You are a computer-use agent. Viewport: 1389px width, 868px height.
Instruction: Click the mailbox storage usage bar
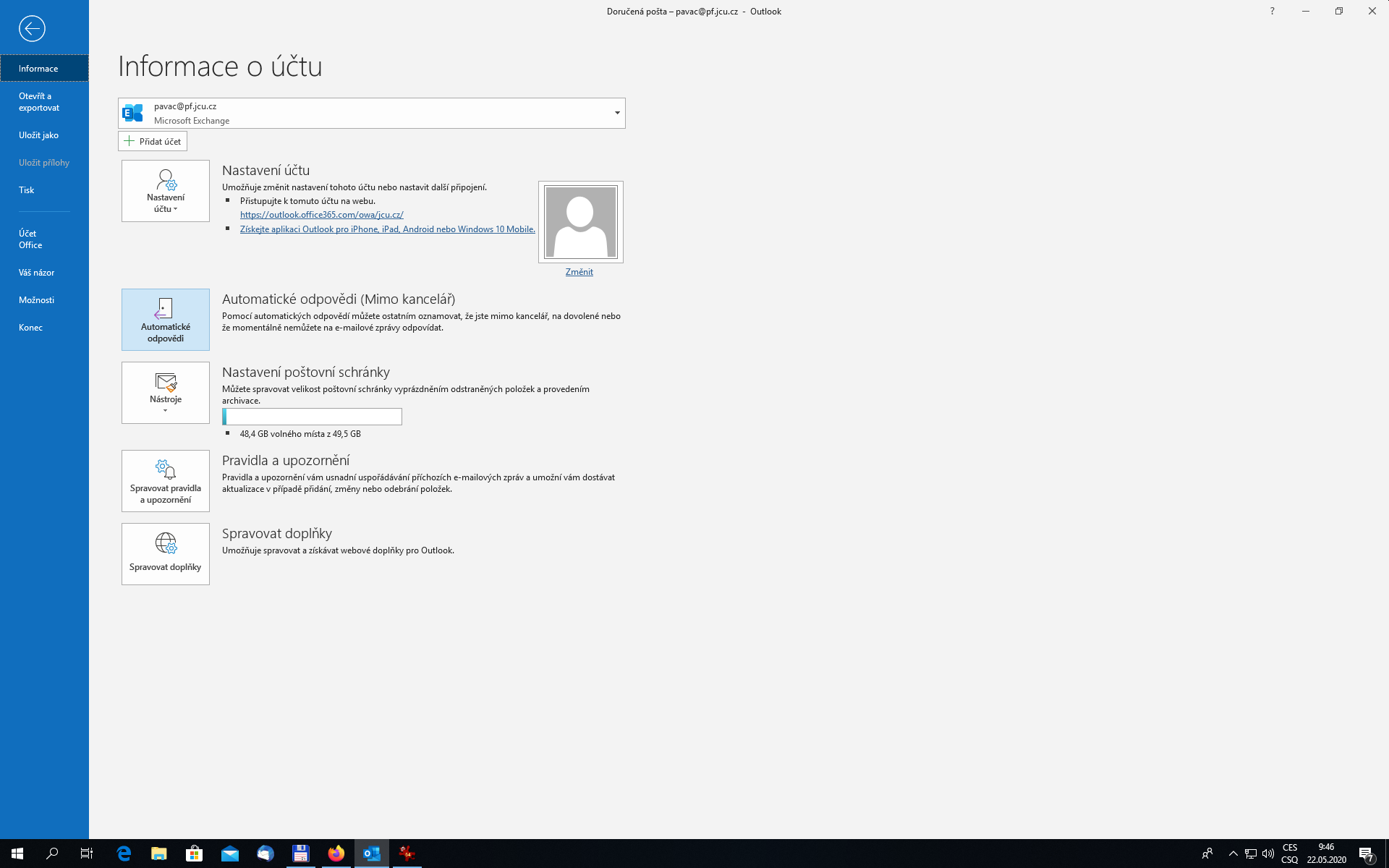pos(312,417)
